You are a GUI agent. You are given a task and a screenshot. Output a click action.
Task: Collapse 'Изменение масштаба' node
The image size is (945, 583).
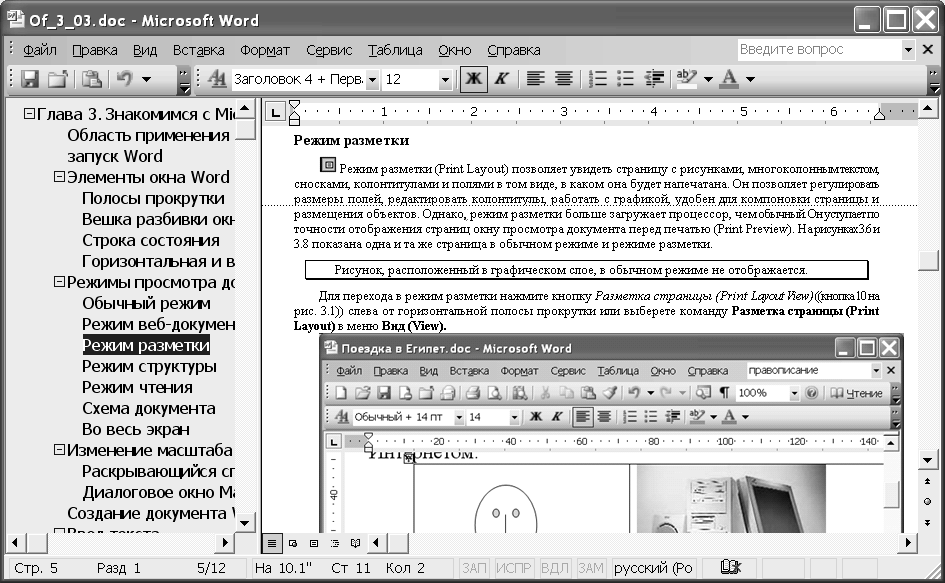point(59,450)
